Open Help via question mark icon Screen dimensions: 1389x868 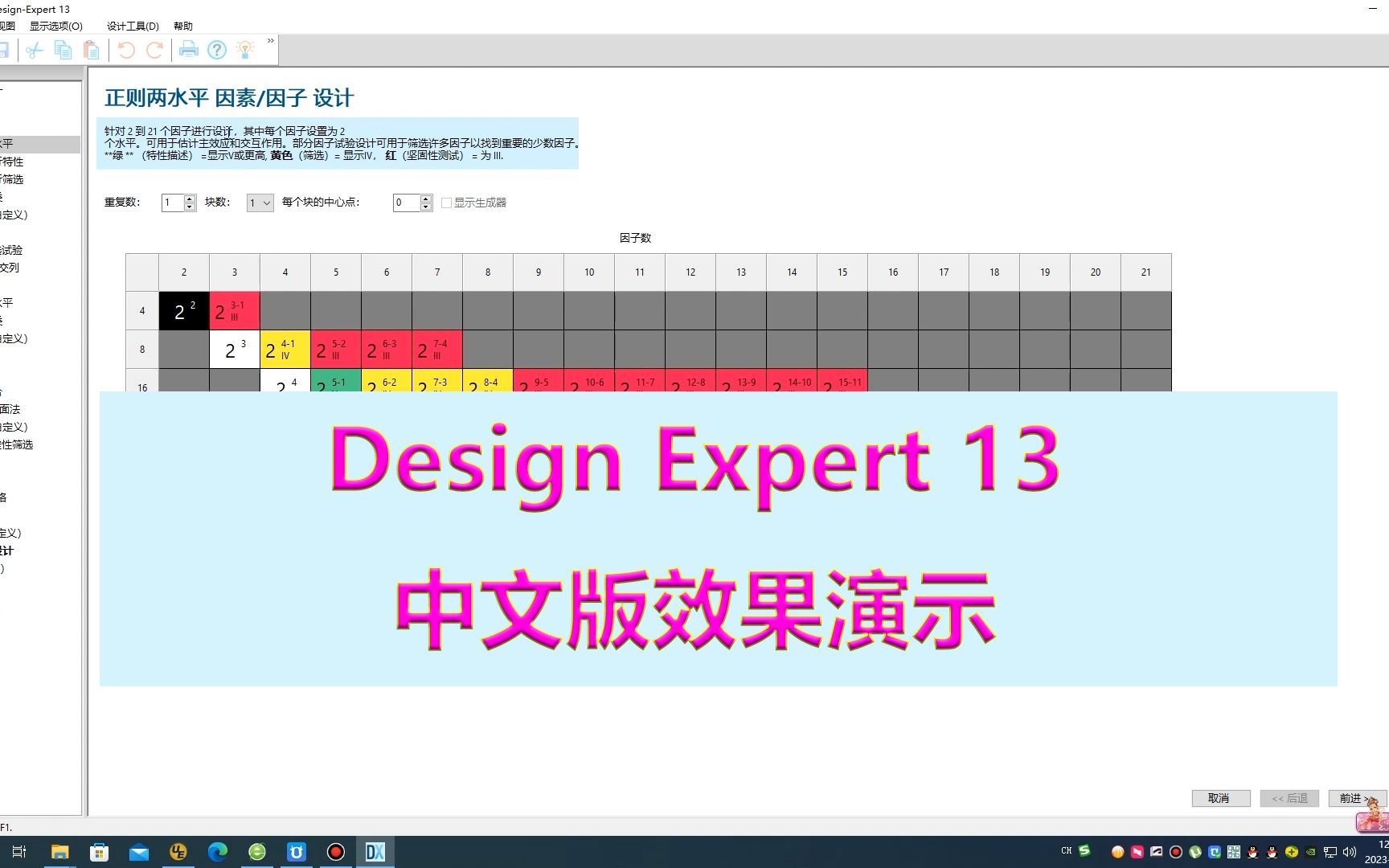click(x=216, y=50)
